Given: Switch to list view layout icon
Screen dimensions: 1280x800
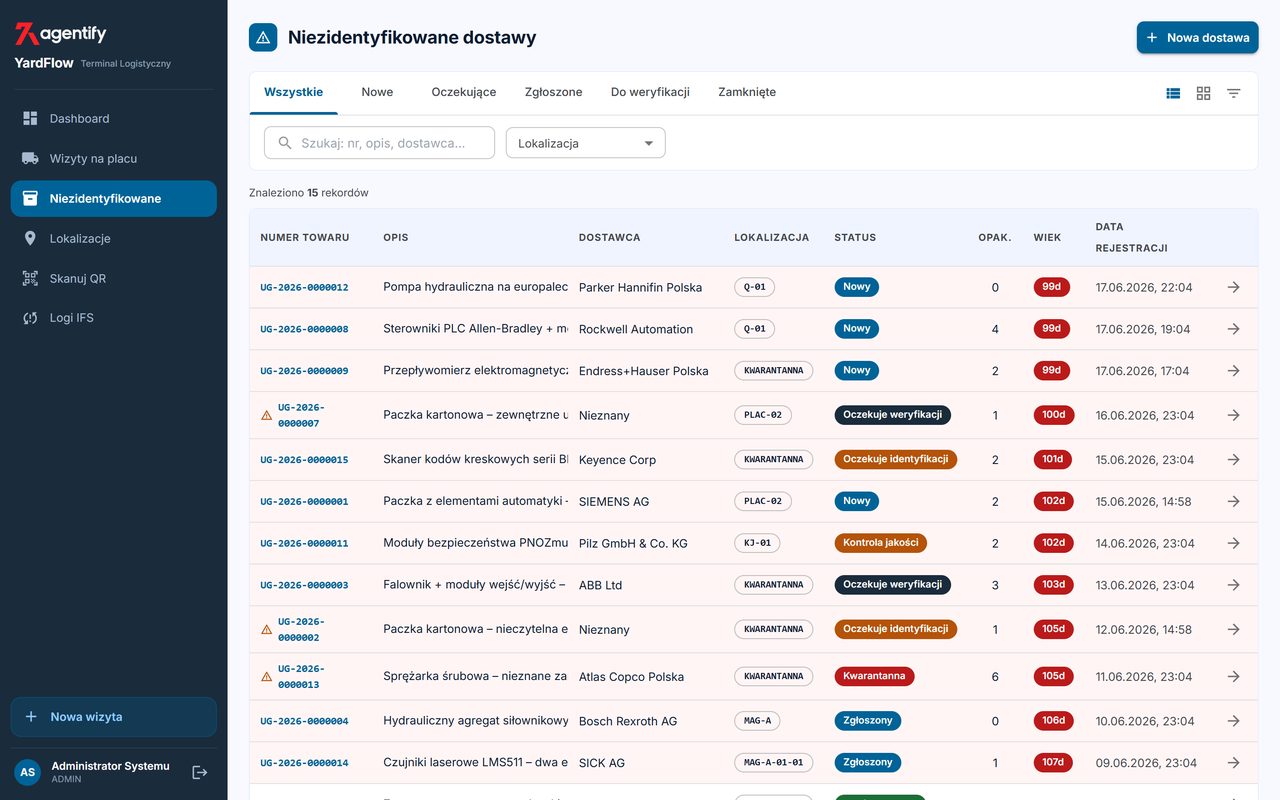Looking at the screenshot, I should (1173, 93).
